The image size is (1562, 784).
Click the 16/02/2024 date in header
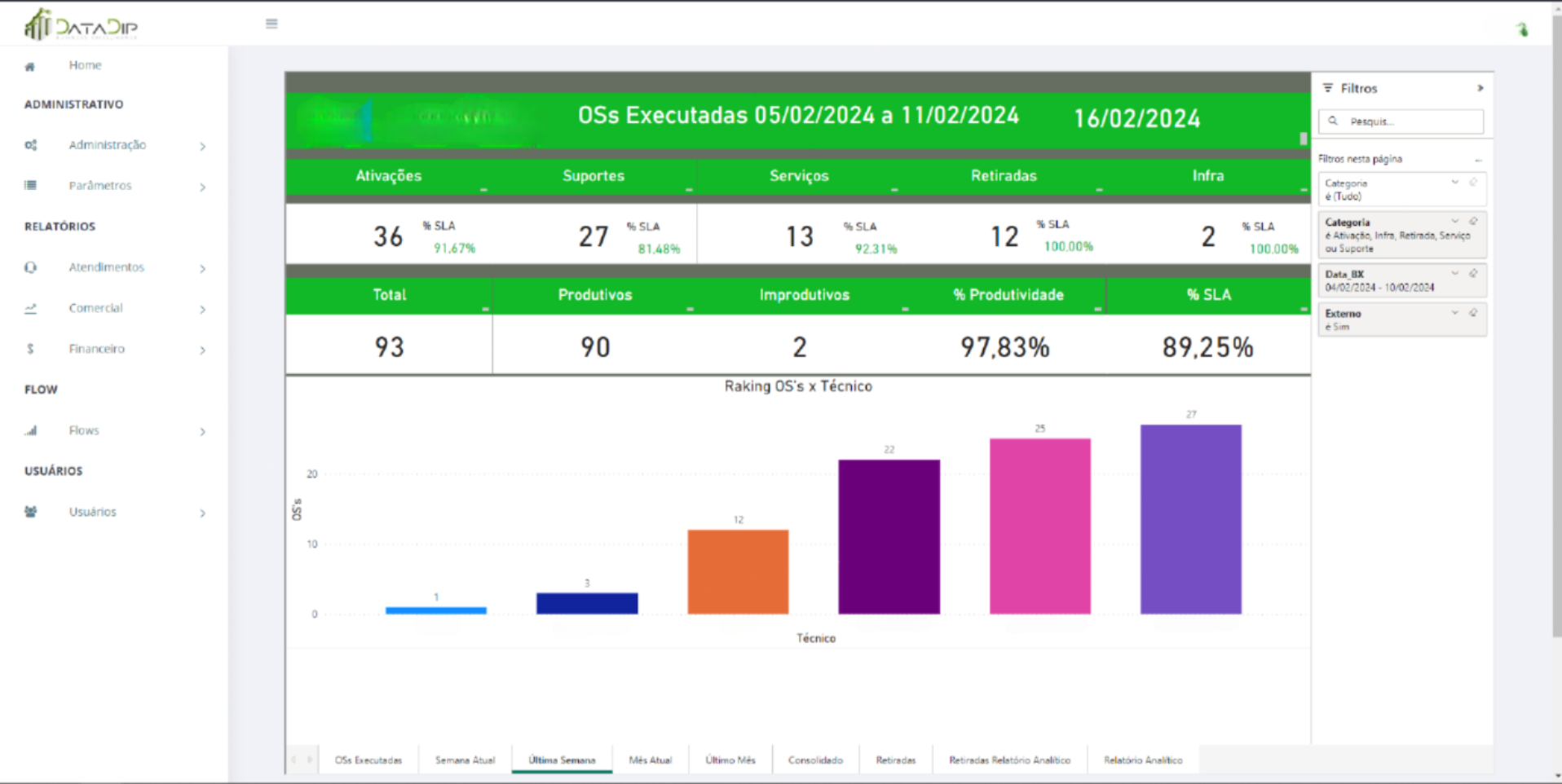[x=1137, y=119]
